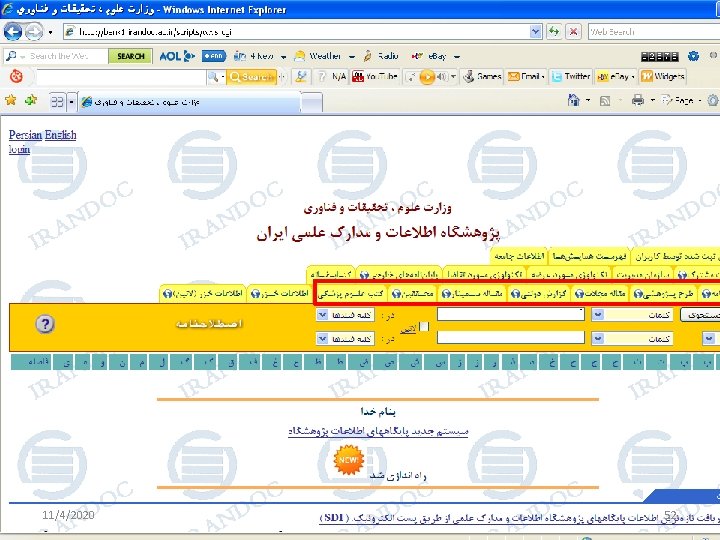Click Add to Favorites star-plus icon

(x=31, y=100)
